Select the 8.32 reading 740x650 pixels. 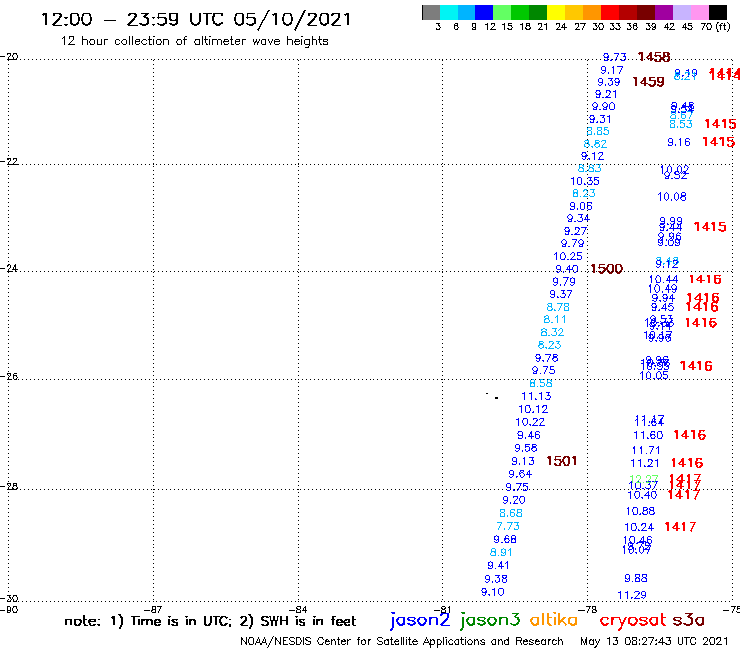(552, 332)
